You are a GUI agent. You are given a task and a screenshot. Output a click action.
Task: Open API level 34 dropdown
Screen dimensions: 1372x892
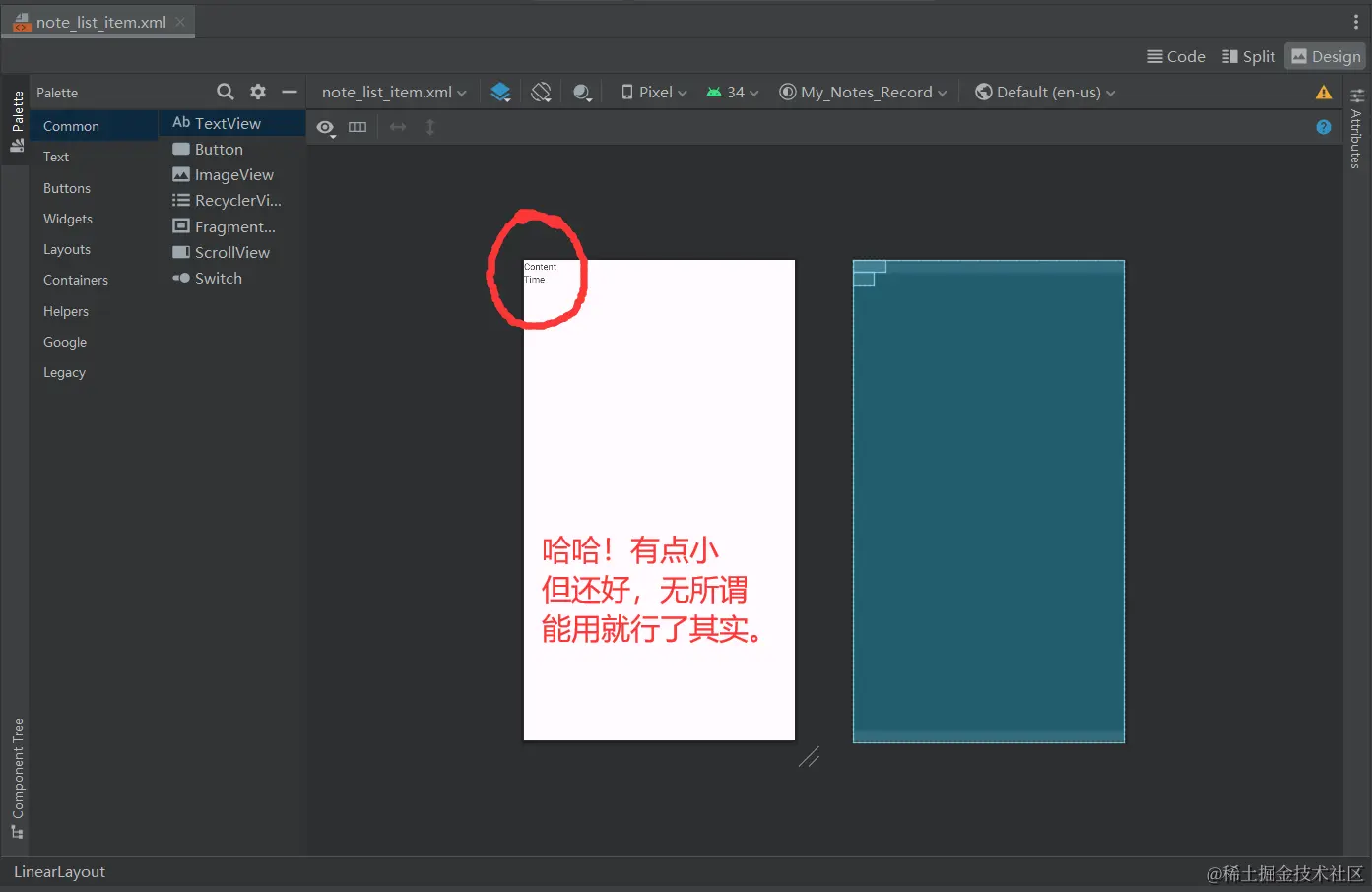click(x=733, y=92)
